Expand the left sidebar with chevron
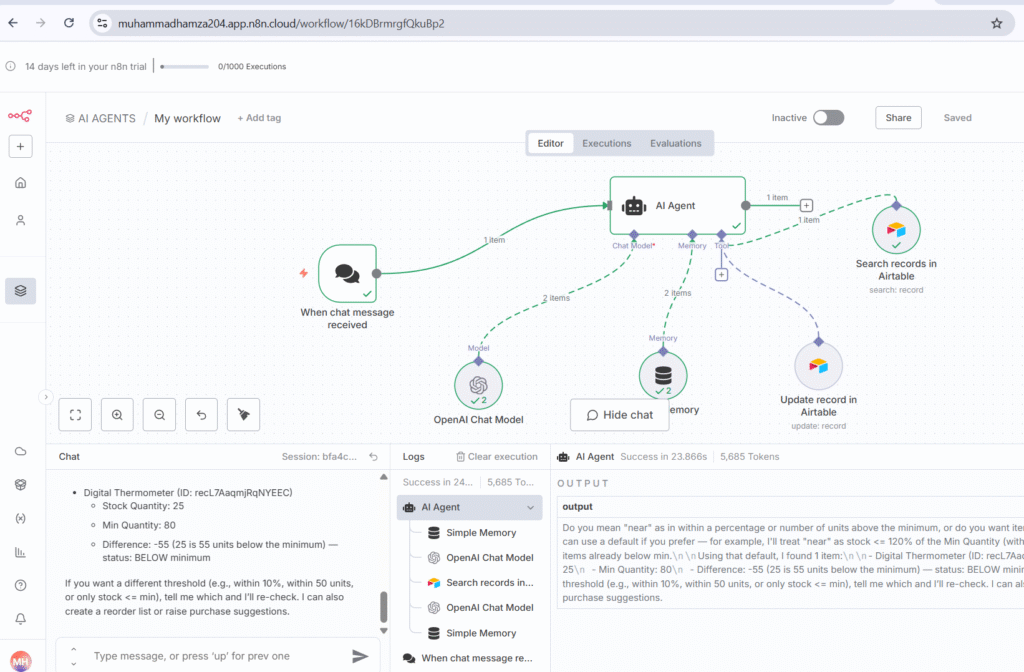The height and width of the screenshot is (672, 1024). [45, 397]
